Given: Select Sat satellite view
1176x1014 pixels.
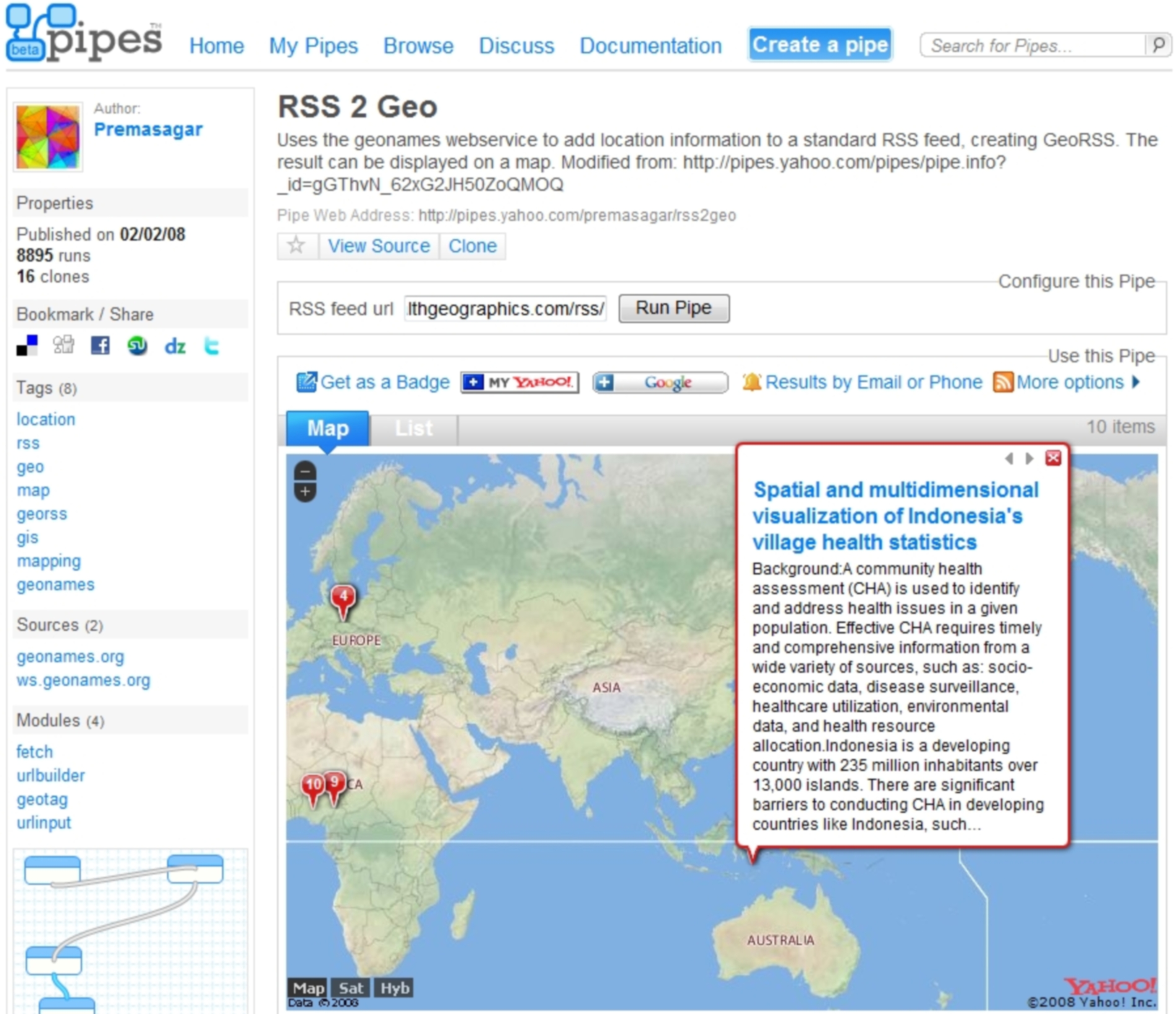Looking at the screenshot, I should (x=351, y=988).
